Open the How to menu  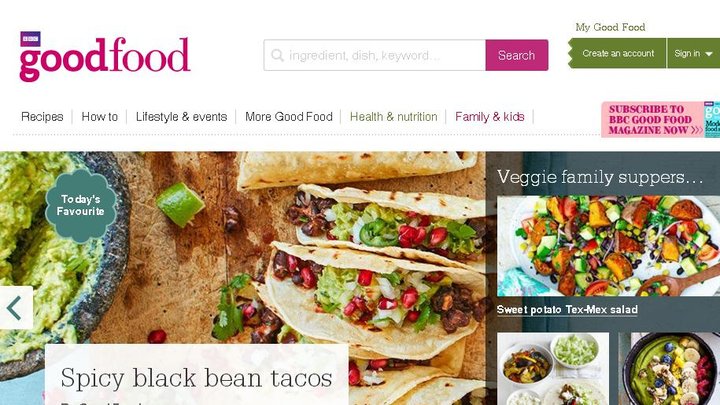click(x=100, y=117)
